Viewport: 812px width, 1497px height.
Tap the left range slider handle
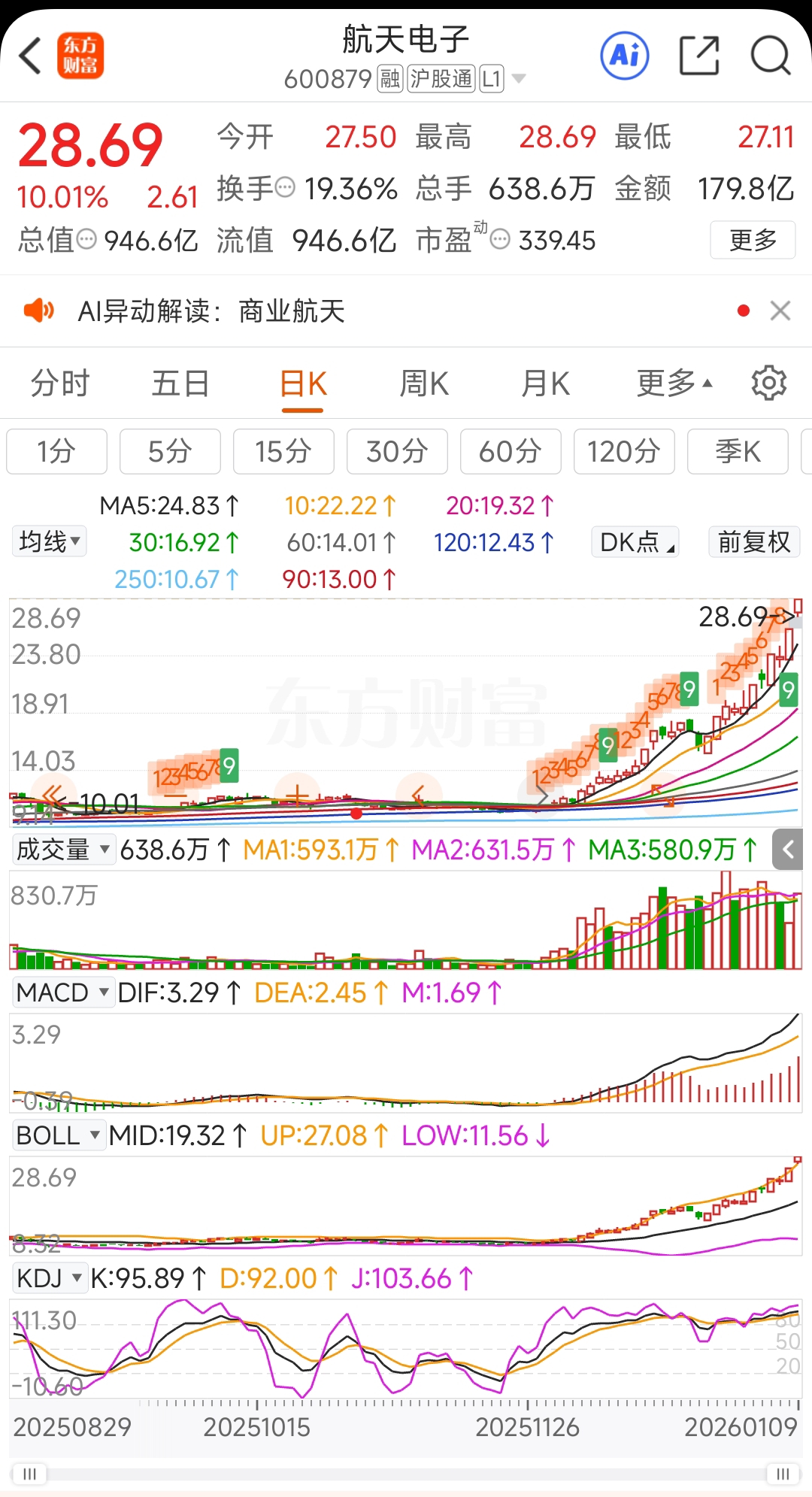click(29, 1473)
